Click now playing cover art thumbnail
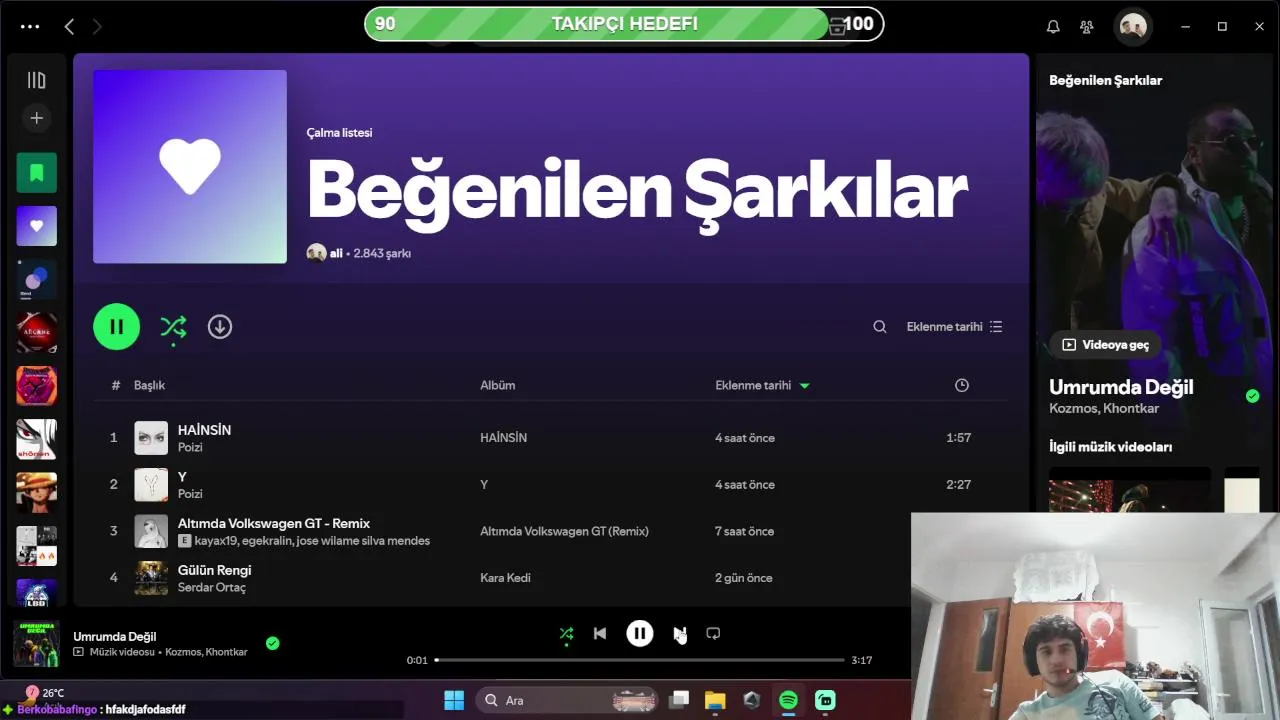The height and width of the screenshot is (720, 1280). pyautogui.click(x=36, y=644)
